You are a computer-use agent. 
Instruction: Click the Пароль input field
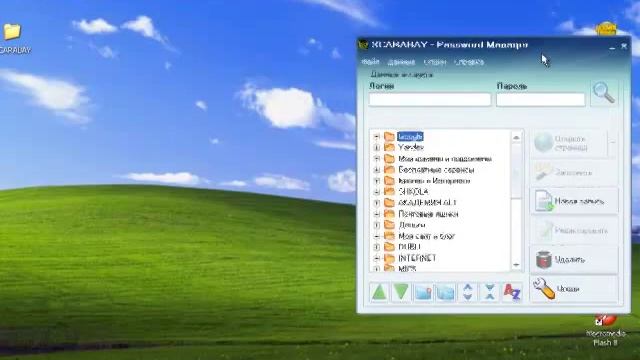tap(540, 100)
